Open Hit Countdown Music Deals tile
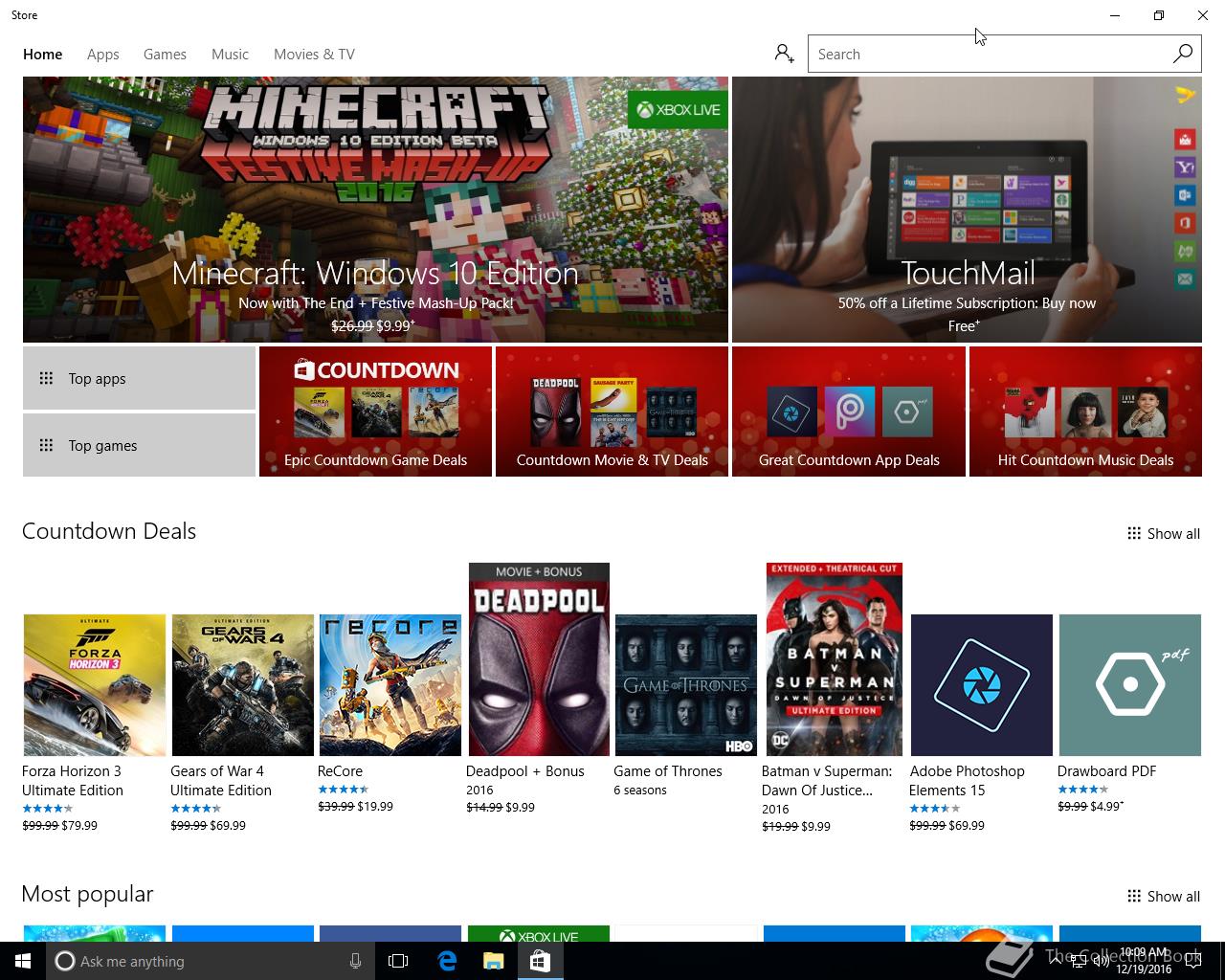 coord(1085,412)
